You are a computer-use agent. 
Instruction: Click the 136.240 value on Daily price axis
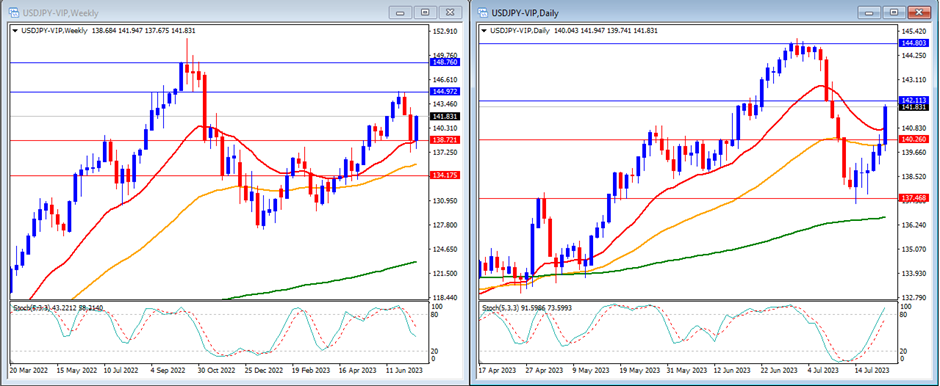914,225
